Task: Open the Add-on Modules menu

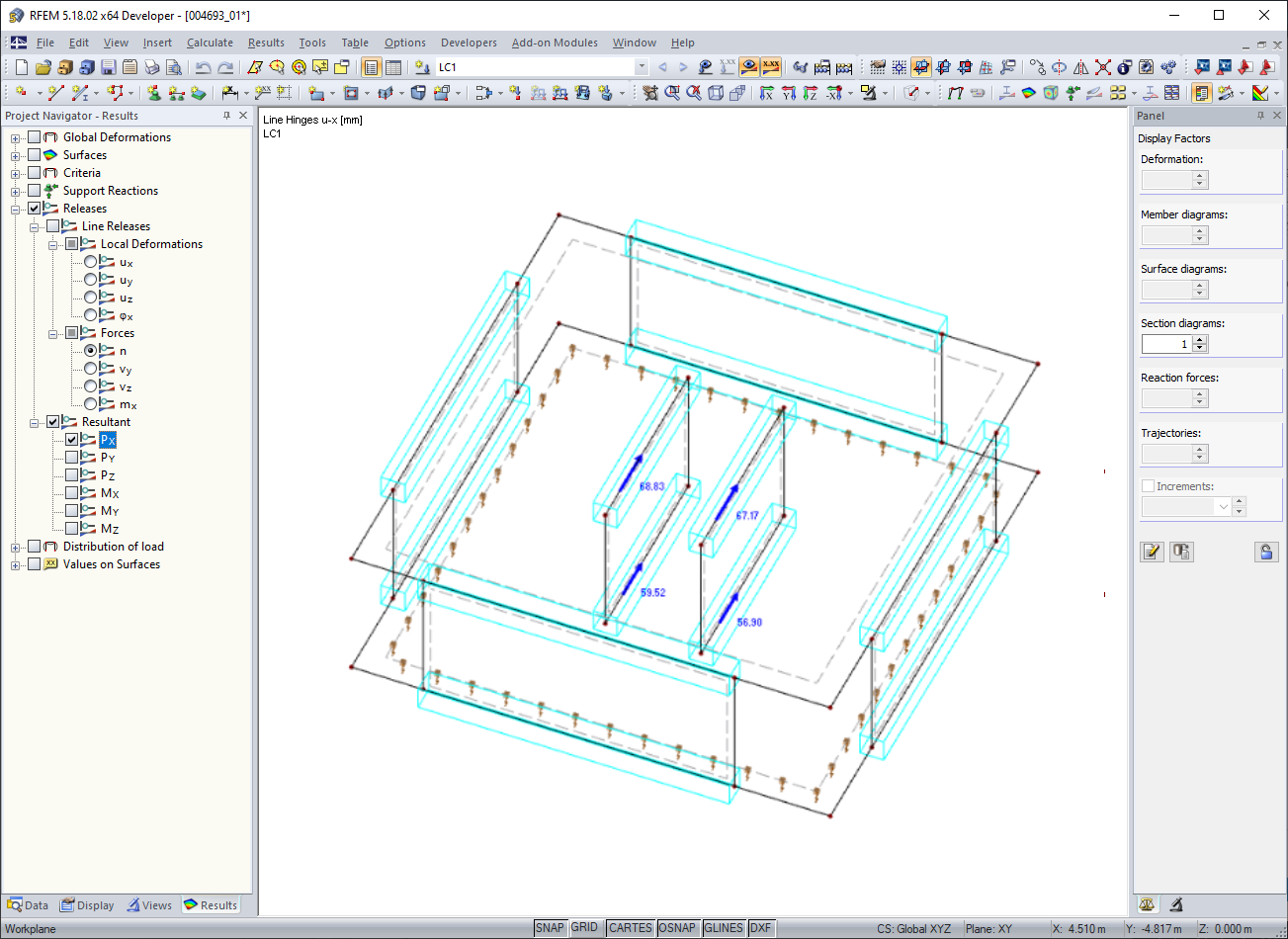Action: click(x=555, y=43)
